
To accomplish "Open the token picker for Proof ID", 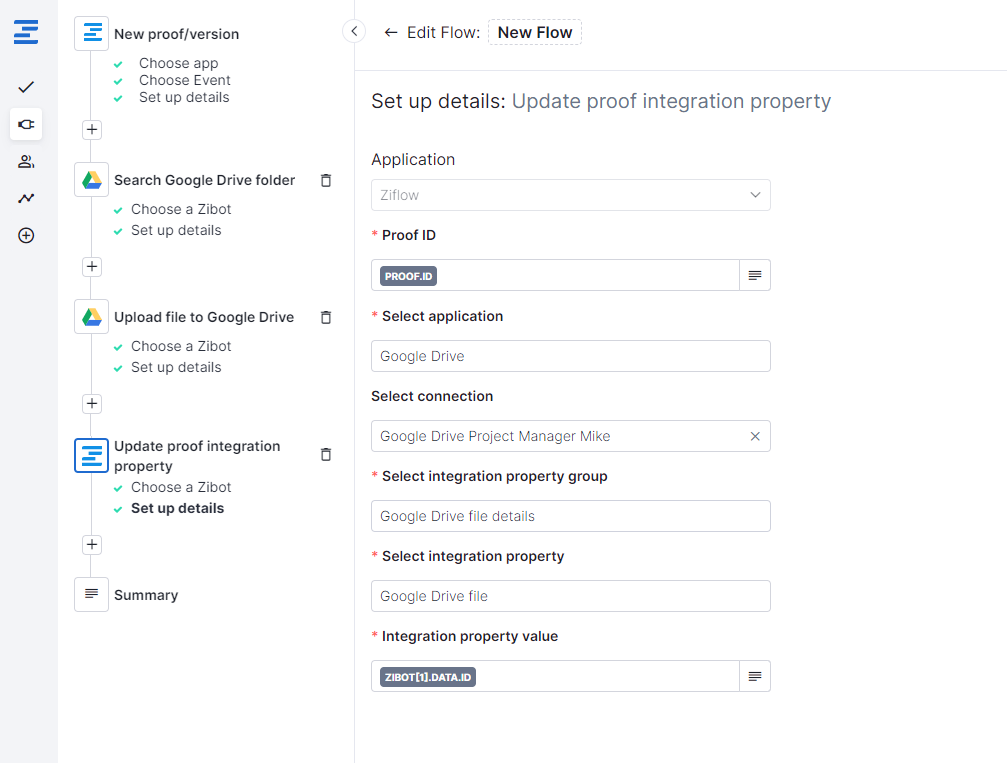I will (755, 275).
